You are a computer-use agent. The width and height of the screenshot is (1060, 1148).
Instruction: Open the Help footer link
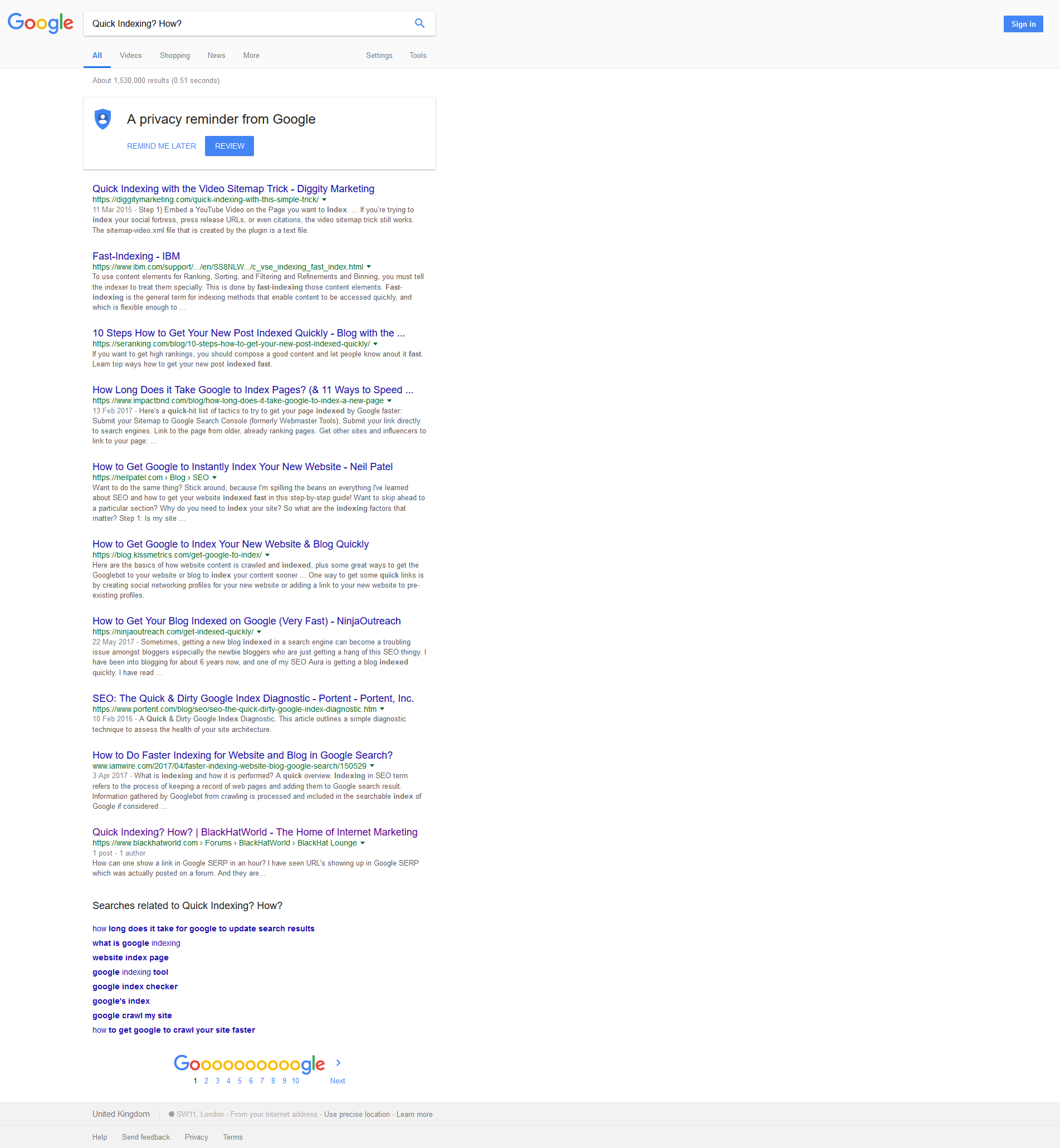point(100,1136)
